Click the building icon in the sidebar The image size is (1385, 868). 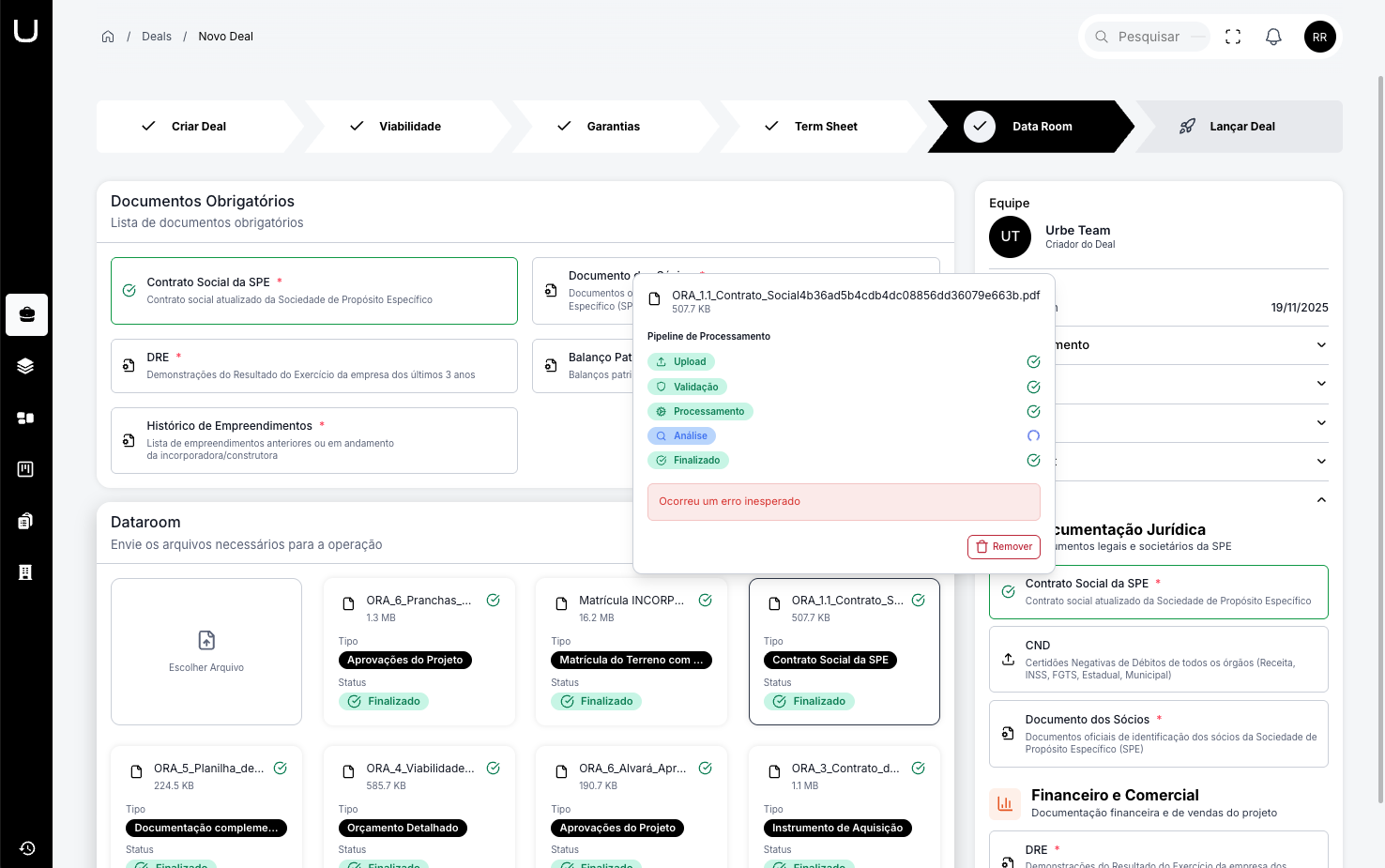(x=26, y=572)
